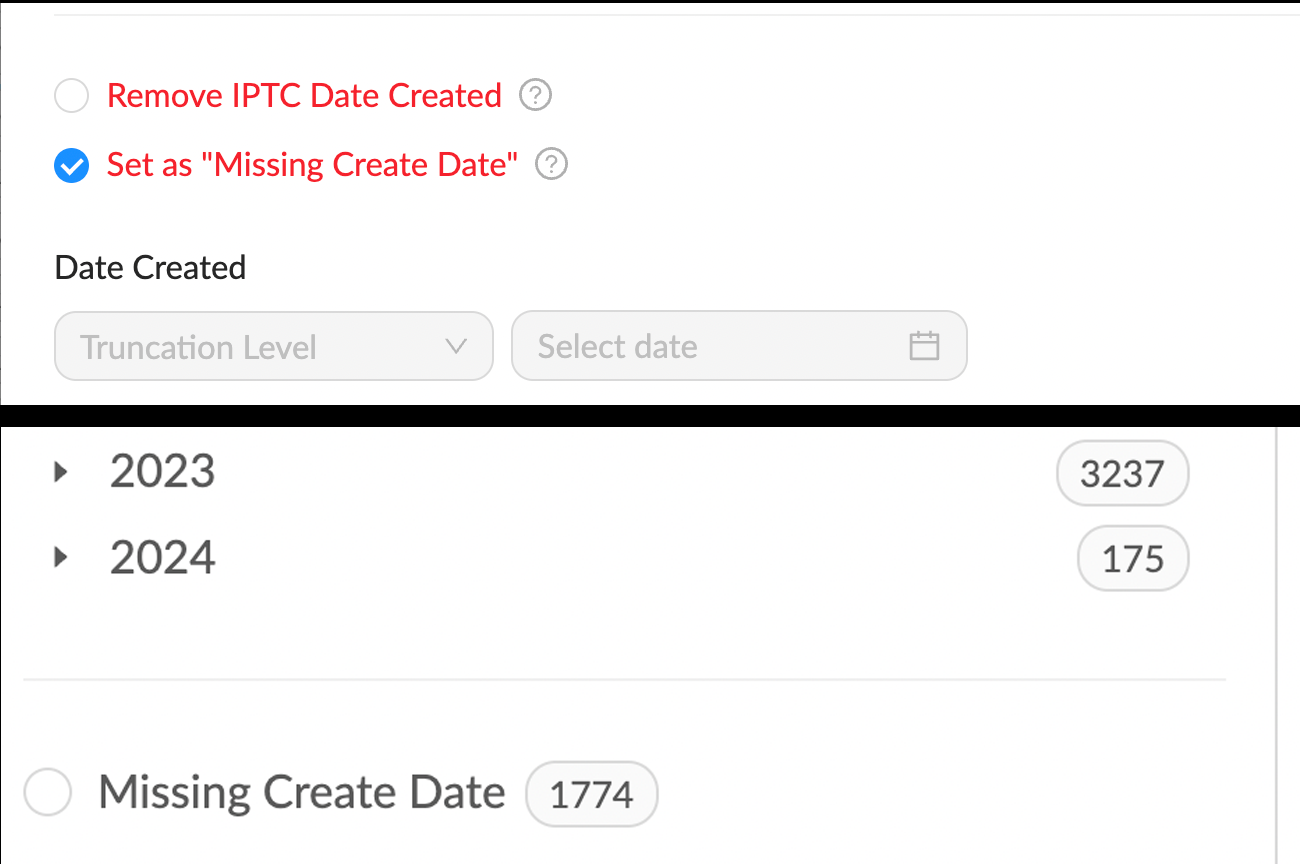Viewport: 1300px width, 864px height.
Task: Open the calendar icon in date picker
Action: (x=924, y=347)
